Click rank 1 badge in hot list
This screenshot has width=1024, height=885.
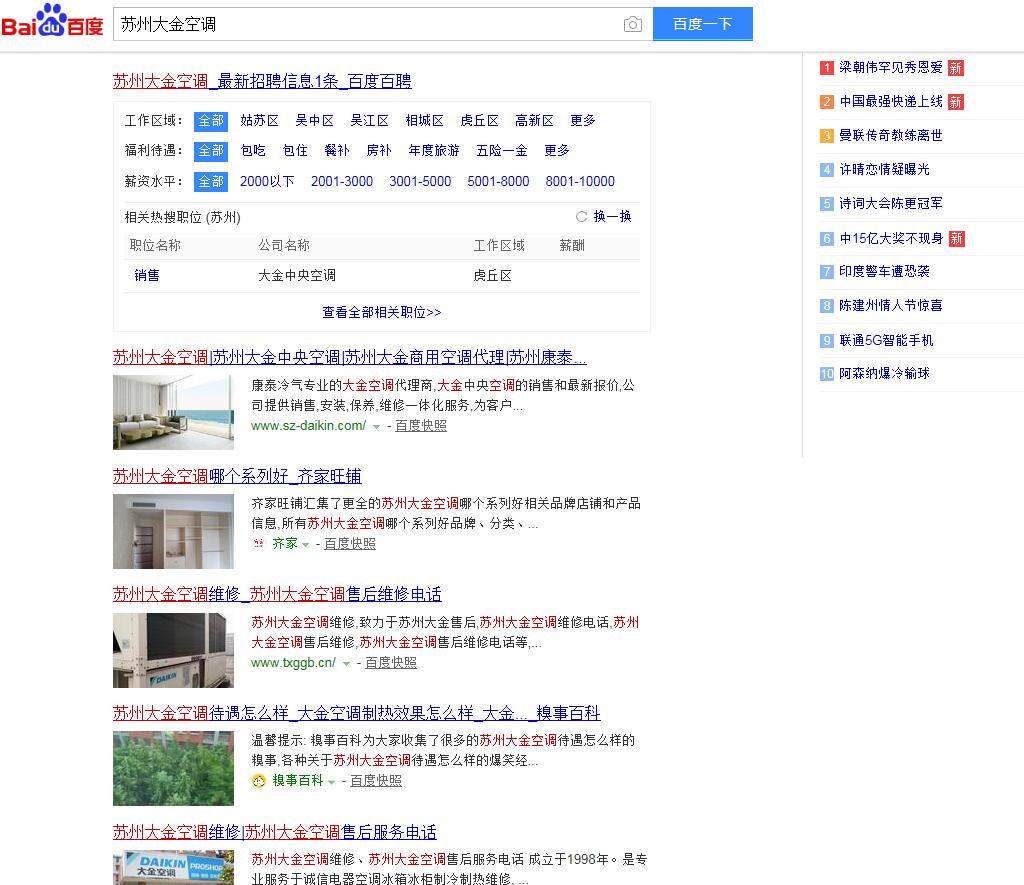click(x=827, y=67)
